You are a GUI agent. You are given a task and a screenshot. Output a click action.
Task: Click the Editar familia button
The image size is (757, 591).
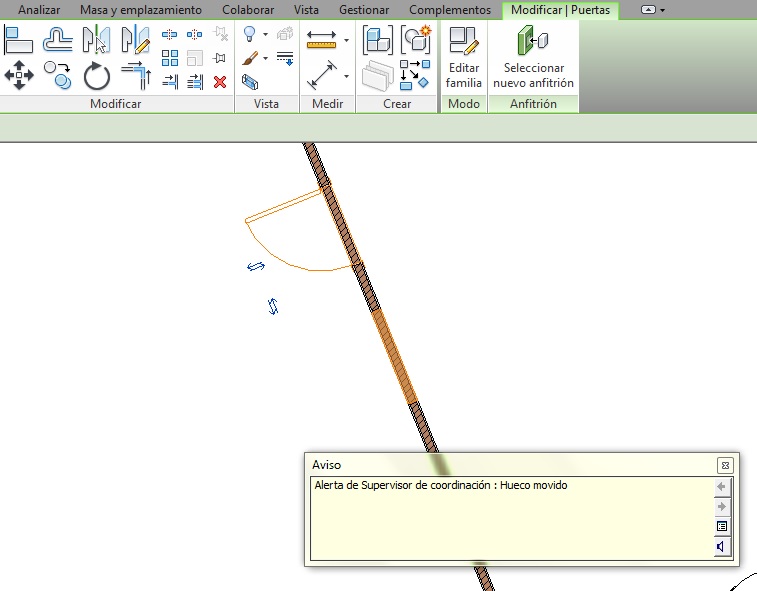click(x=463, y=59)
